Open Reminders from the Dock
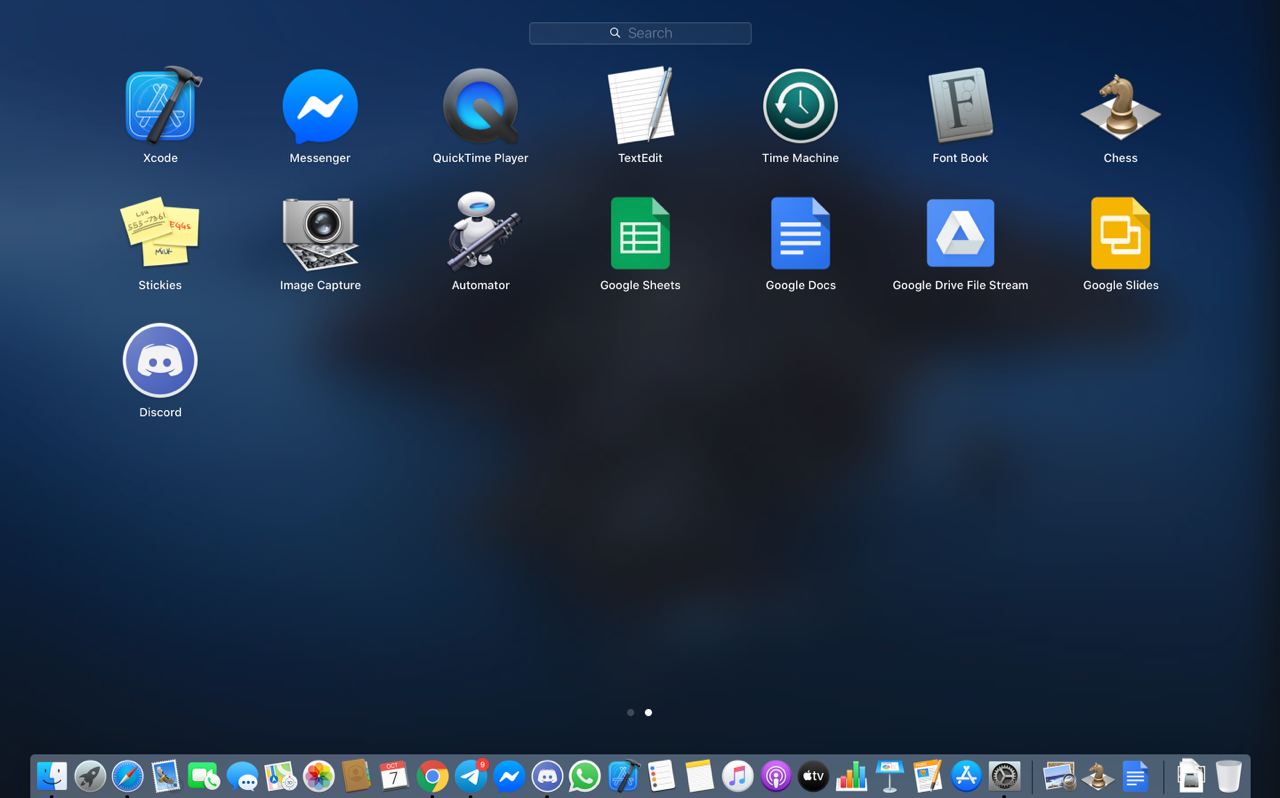1280x798 pixels. point(661,776)
